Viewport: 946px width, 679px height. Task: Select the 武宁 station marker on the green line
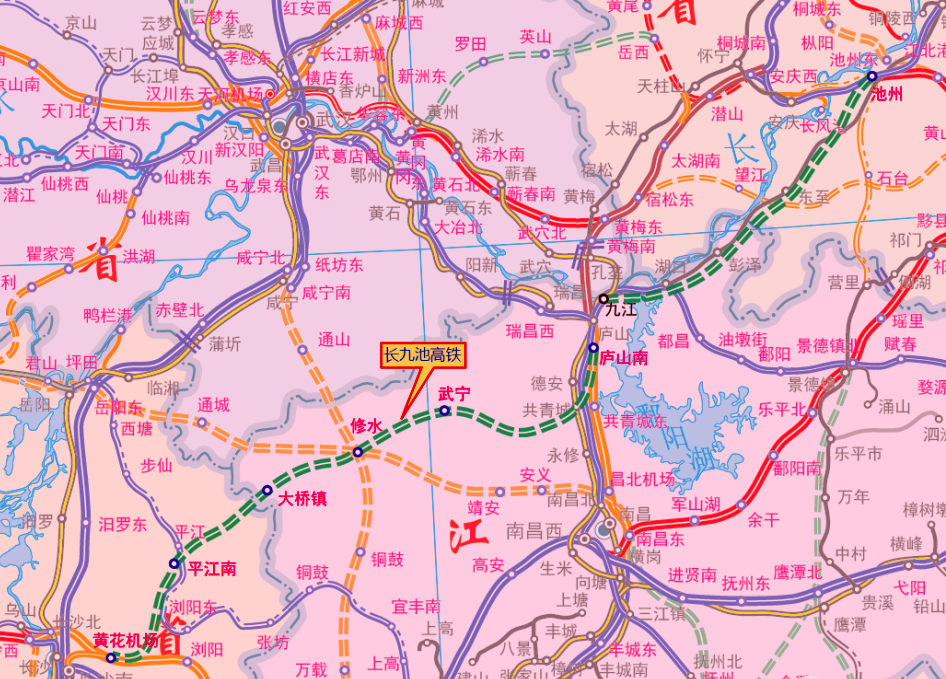click(x=444, y=411)
